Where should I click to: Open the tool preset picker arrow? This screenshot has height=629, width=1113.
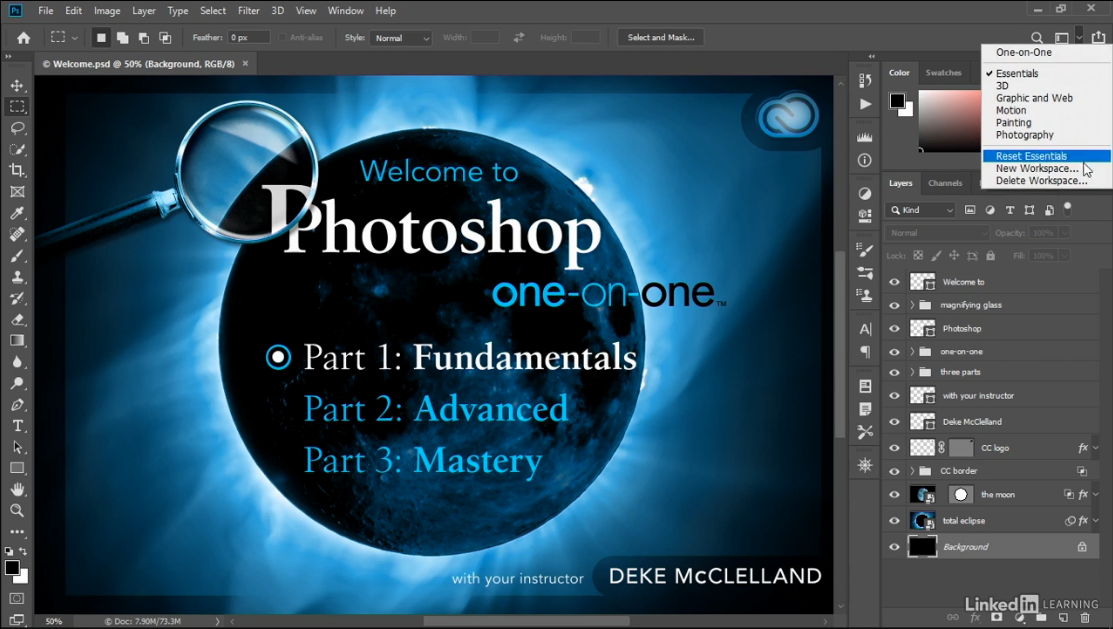pyautogui.click(x=75, y=38)
